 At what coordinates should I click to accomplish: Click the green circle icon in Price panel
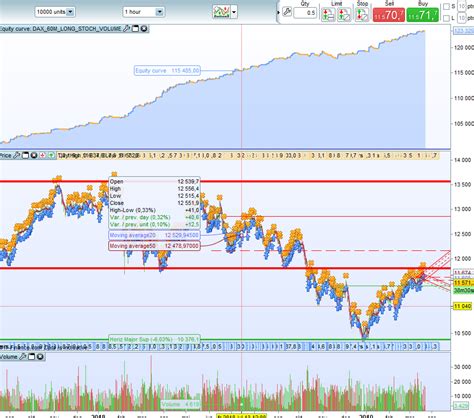click(51, 155)
